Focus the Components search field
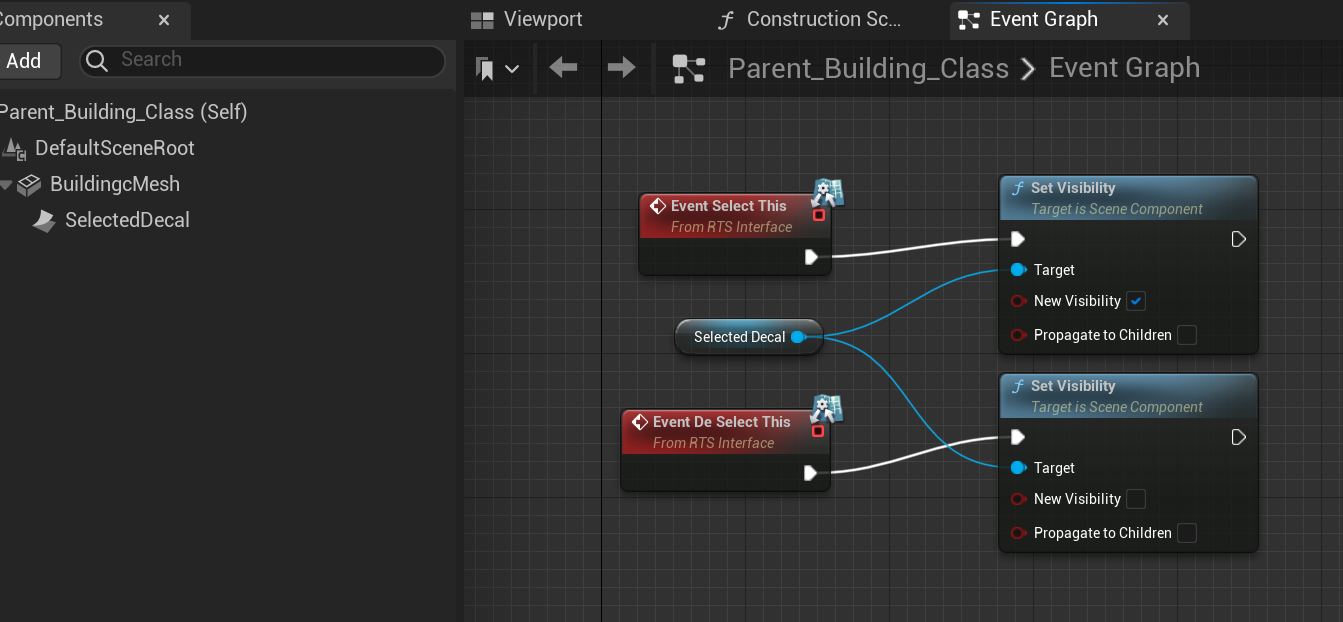 tap(262, 61)
